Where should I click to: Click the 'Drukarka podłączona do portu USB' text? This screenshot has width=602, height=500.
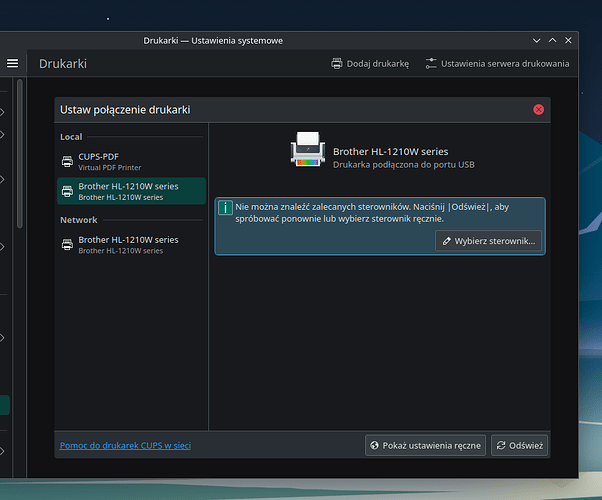(404, 165)
